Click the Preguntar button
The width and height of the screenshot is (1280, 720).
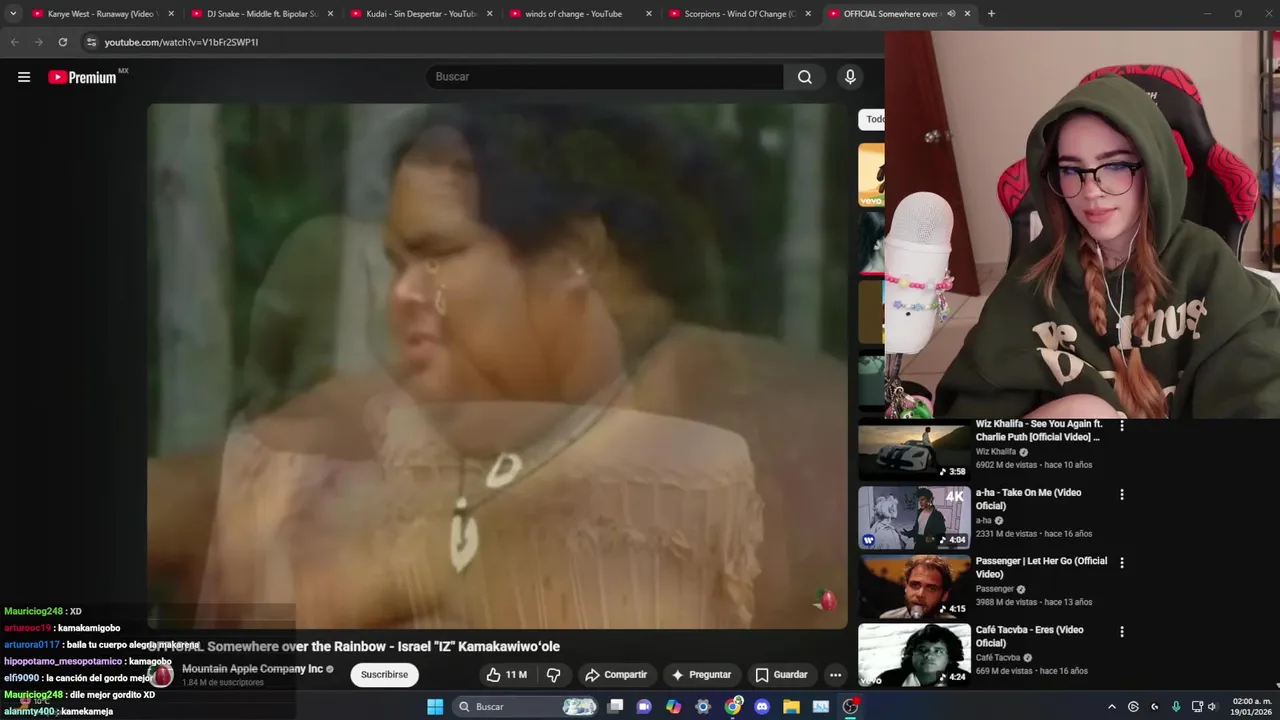[x=701, y=675]
